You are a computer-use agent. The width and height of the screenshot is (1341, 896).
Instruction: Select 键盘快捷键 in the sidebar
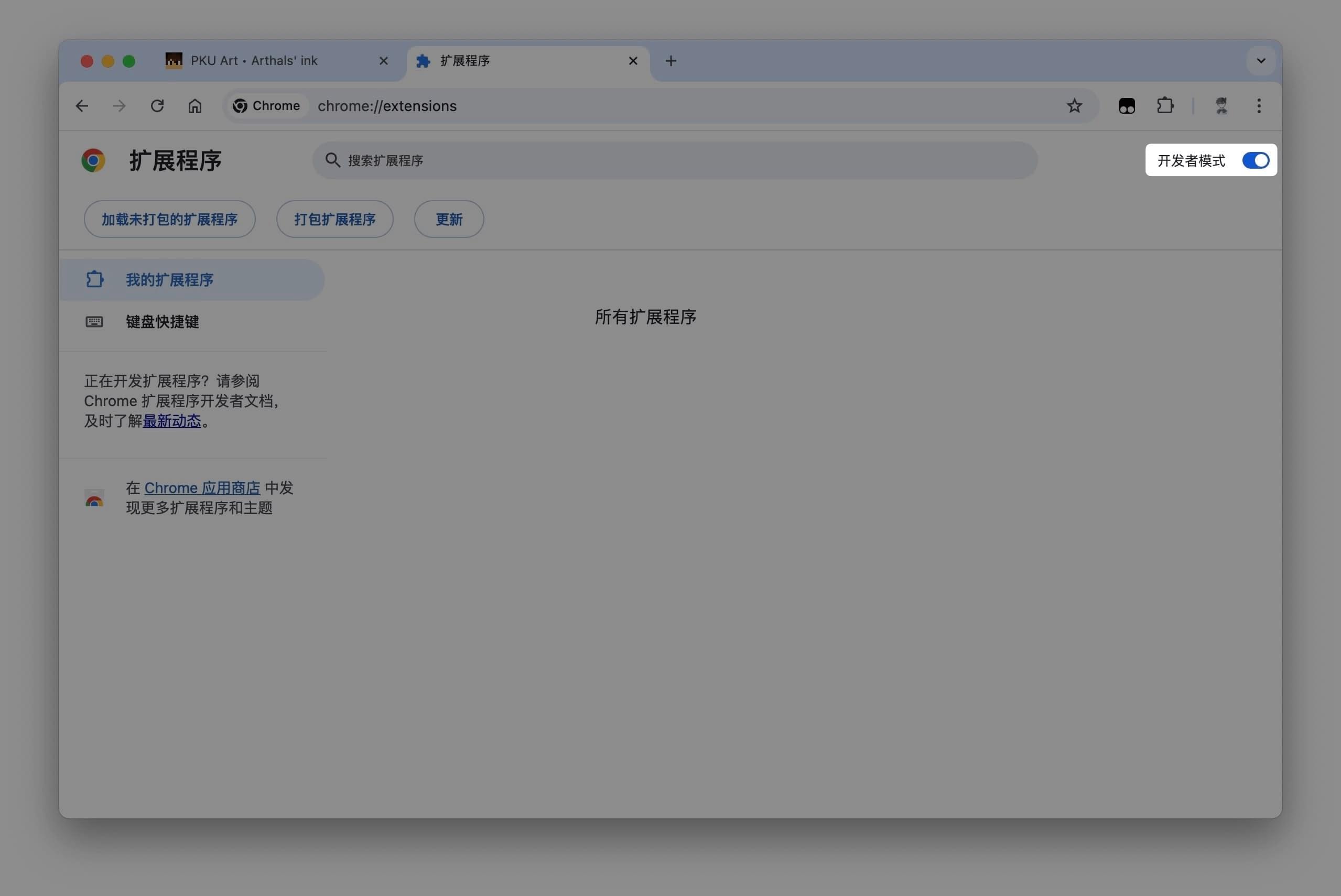[x=163, y=322]
